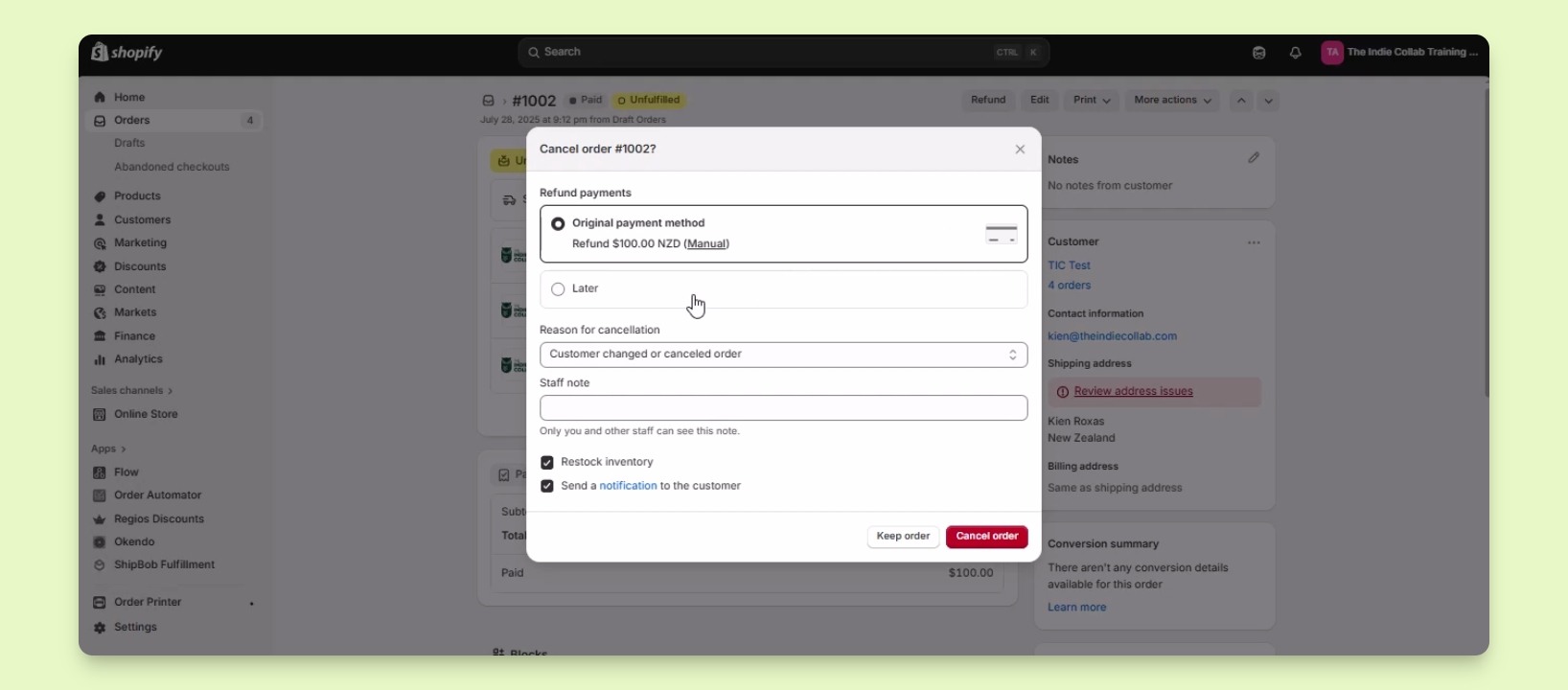Select the Later refund option

[558, 289]
